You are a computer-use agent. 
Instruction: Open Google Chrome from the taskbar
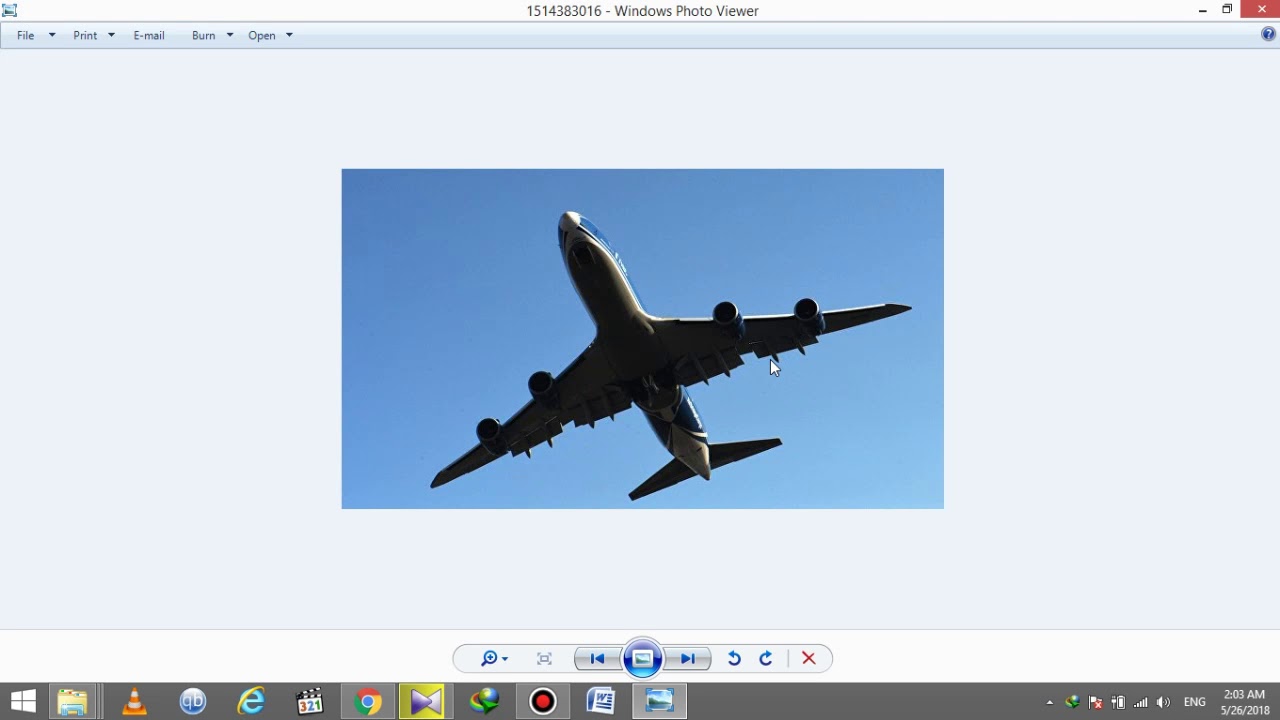368,702
